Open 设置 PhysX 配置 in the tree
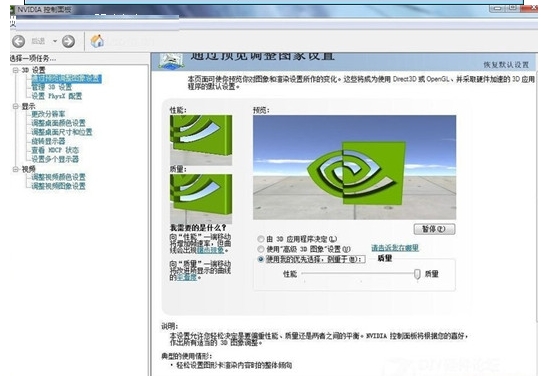 click(57, 96)
